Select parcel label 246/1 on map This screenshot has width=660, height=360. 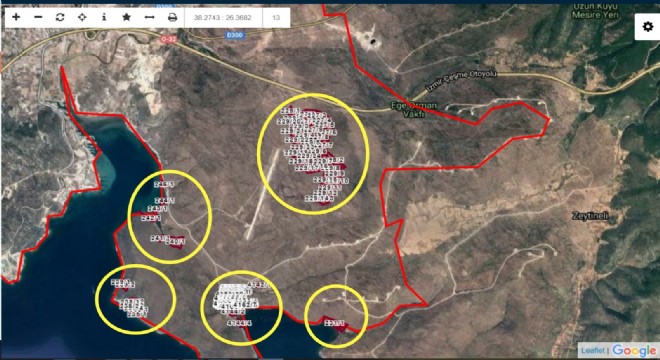point(164,184)
